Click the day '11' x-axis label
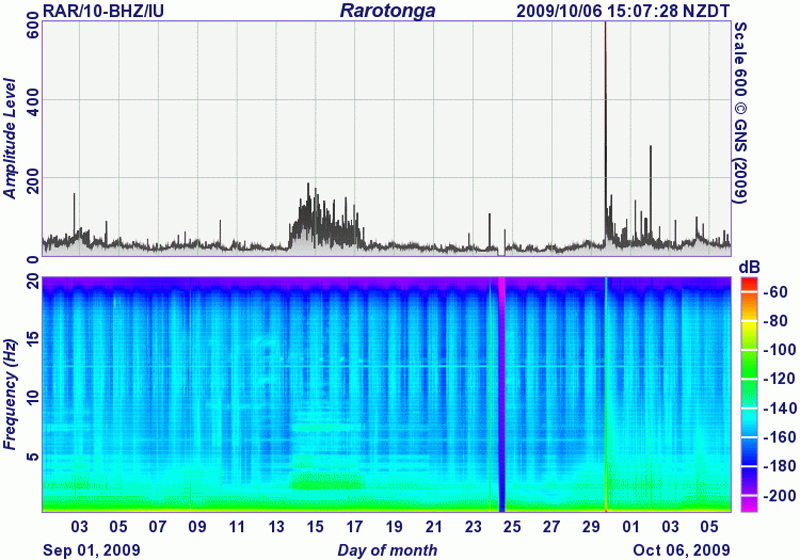800x560 pixels. (x=236, y=526)
